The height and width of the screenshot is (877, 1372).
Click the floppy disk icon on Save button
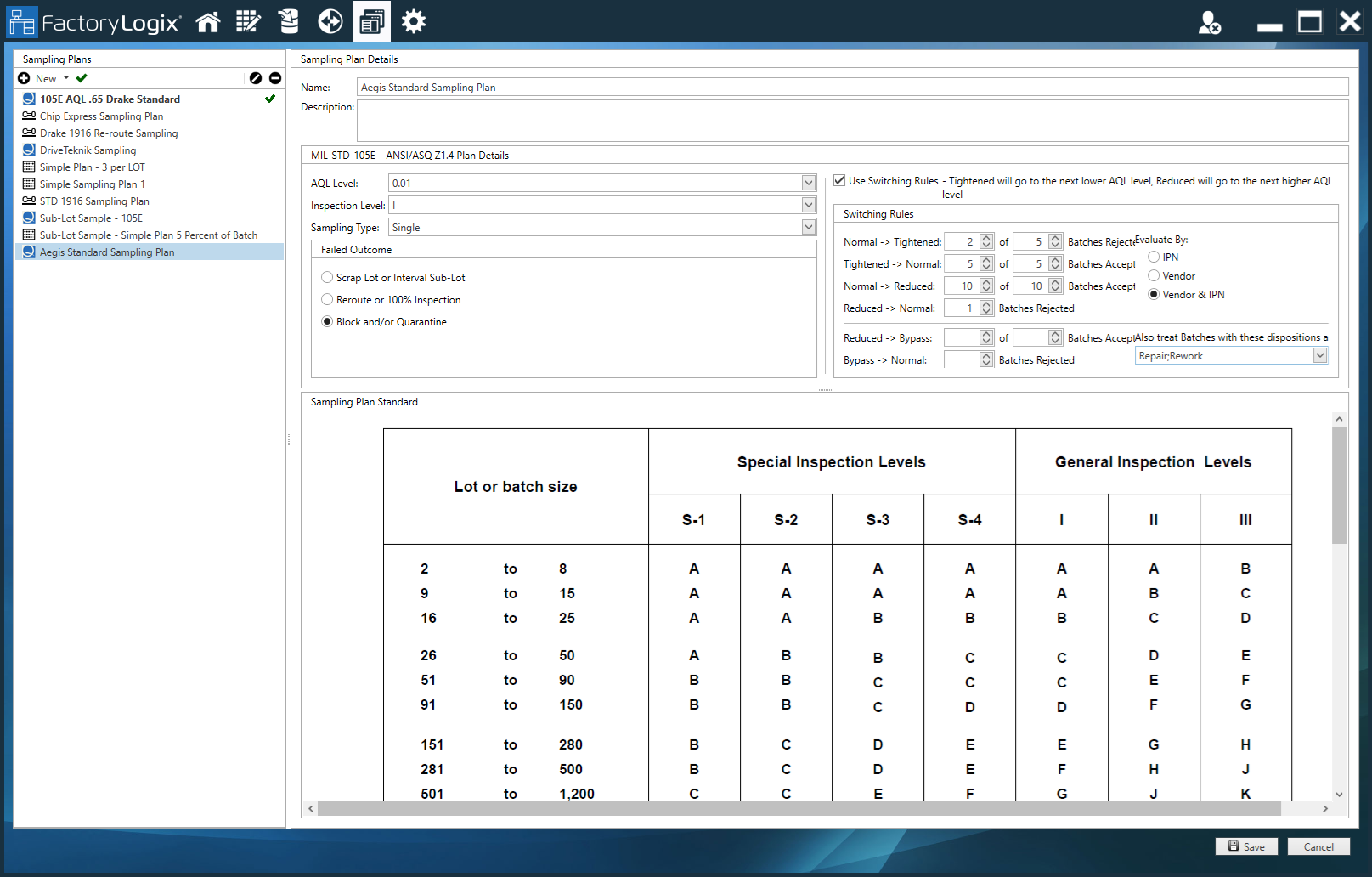(1234, 846)
